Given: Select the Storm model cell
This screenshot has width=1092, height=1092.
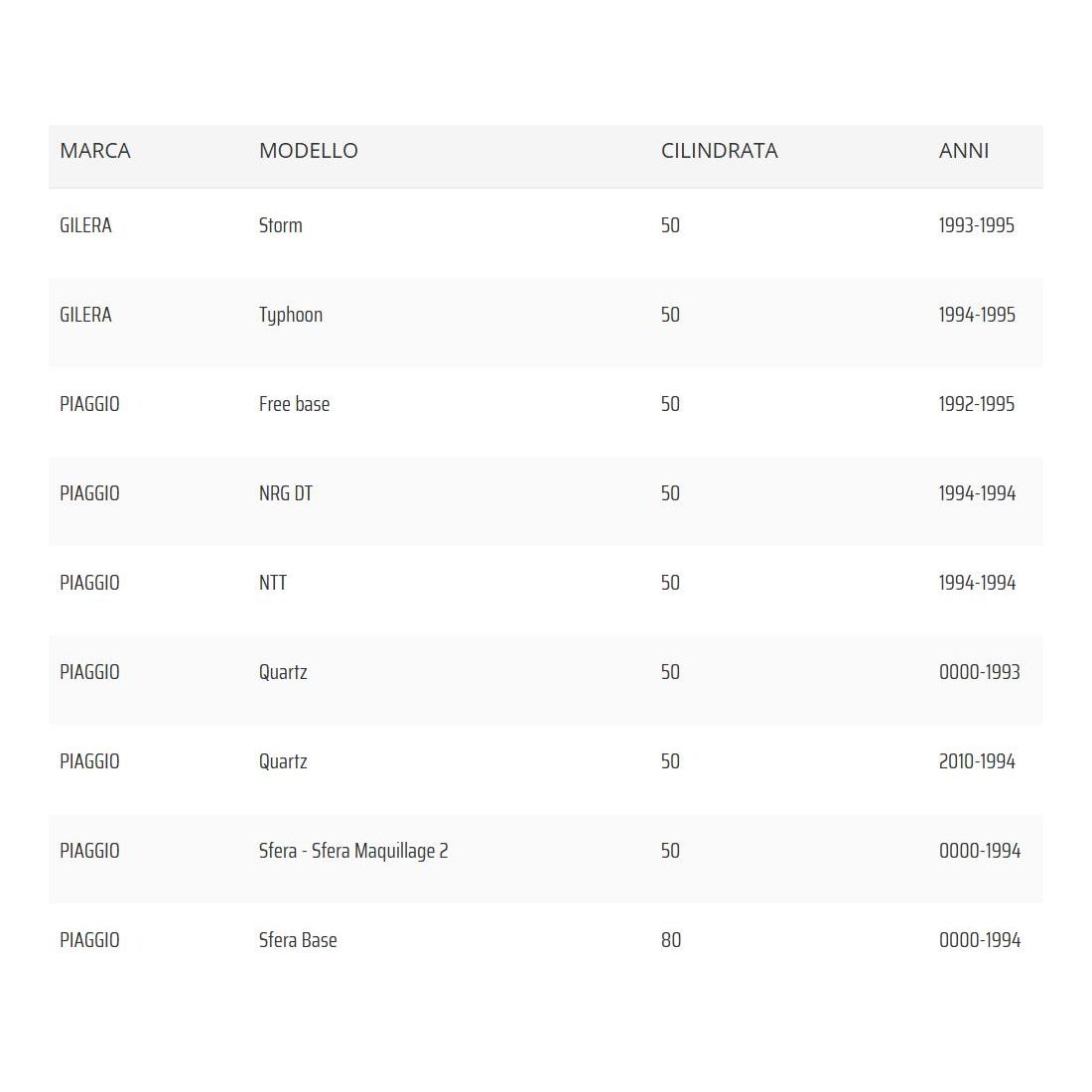Looking at the screenshot, I should 281,225.
